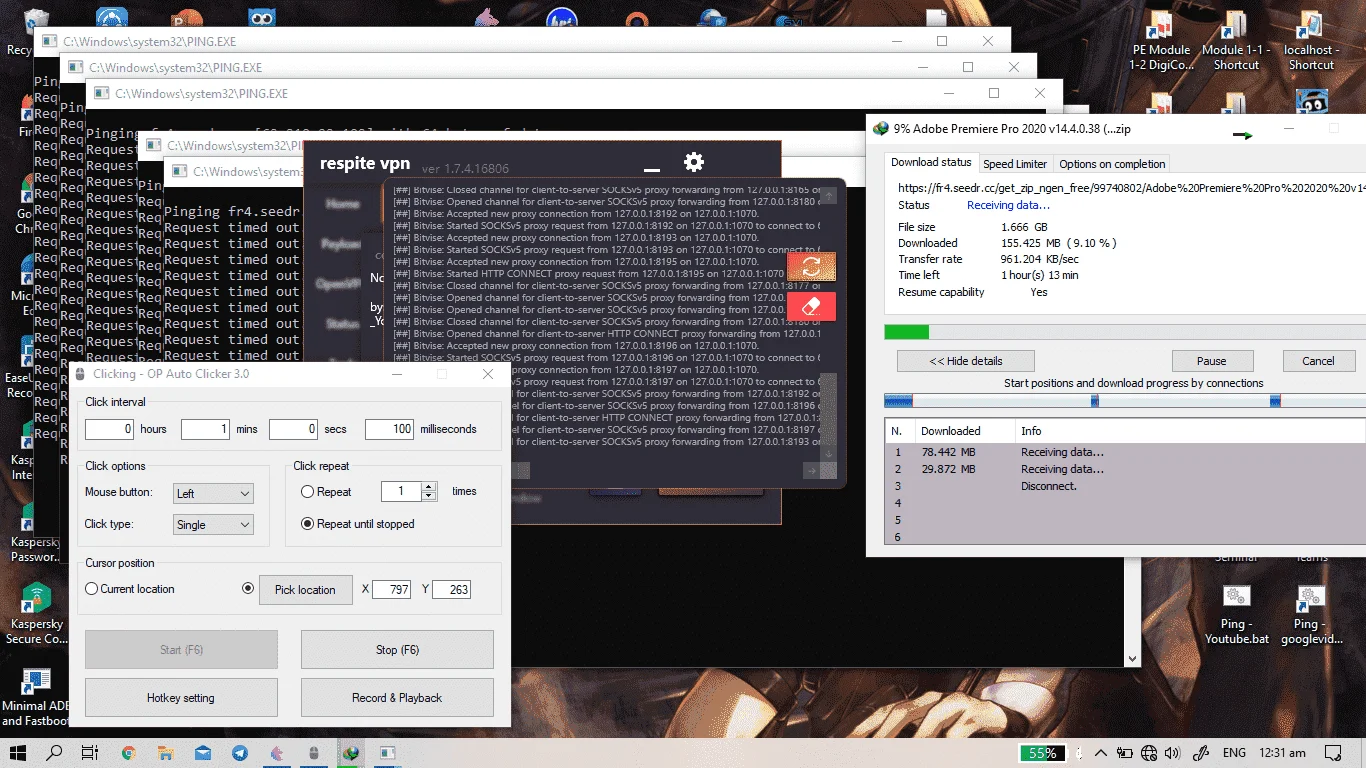Click the red eraser clear-log icon
1366x768 pixels.
click(x=811, y=306)
